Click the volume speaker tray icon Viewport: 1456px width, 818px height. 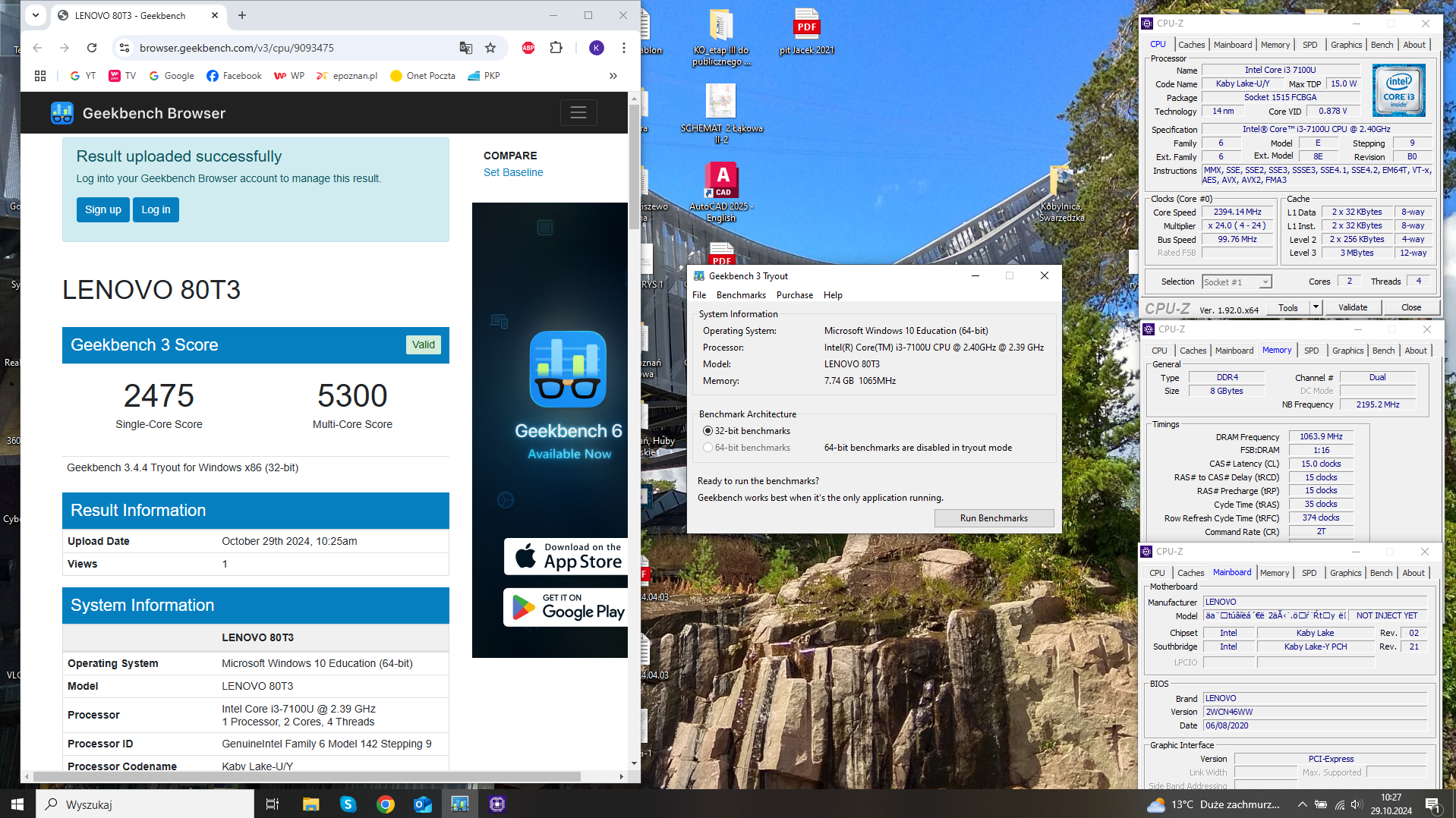[x=1357, y=804]
